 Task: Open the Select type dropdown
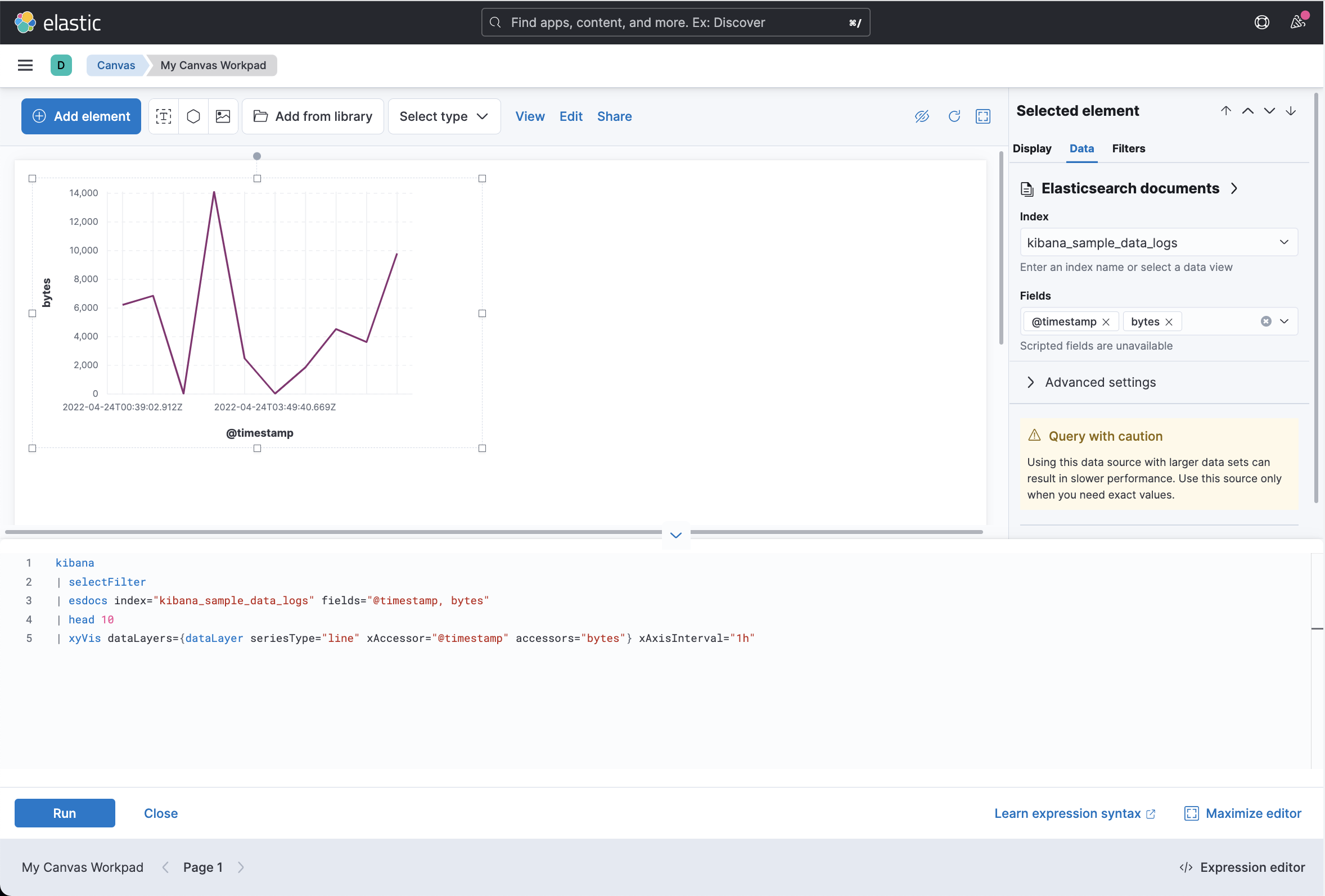click(x=444, y=116)
